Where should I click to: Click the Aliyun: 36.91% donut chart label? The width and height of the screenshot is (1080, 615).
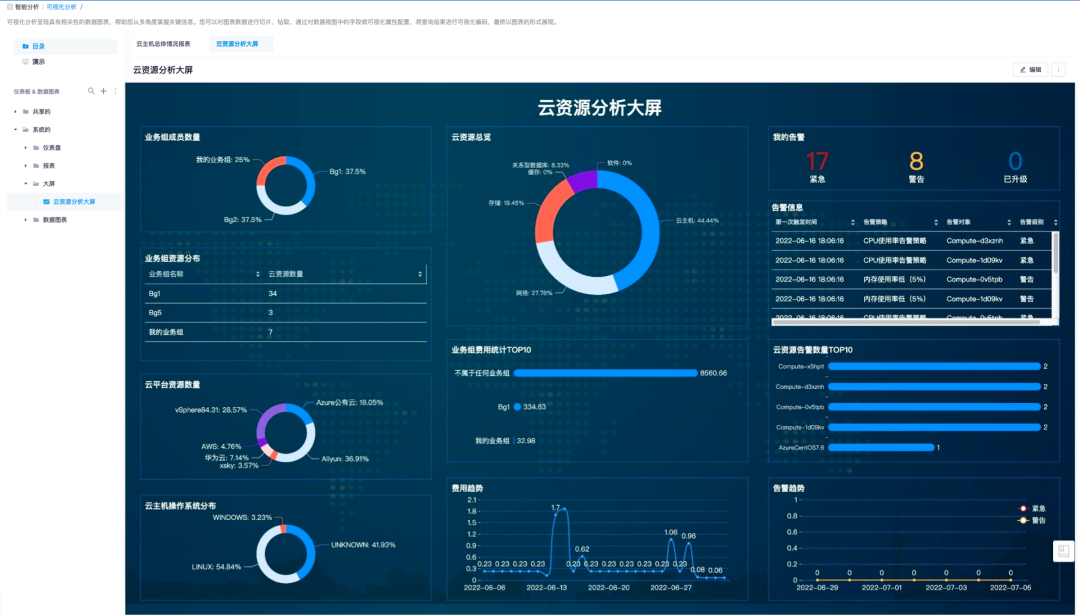pos(345,459)
